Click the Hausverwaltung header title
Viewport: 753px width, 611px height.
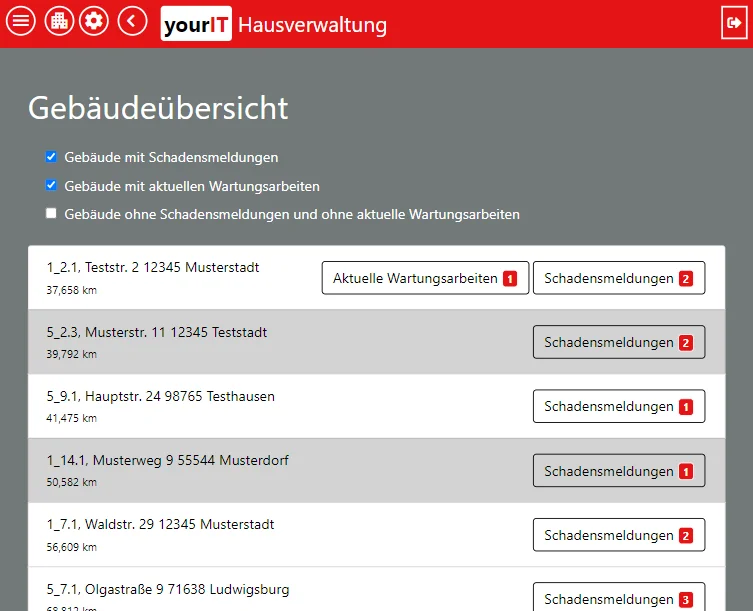point(312,25)
